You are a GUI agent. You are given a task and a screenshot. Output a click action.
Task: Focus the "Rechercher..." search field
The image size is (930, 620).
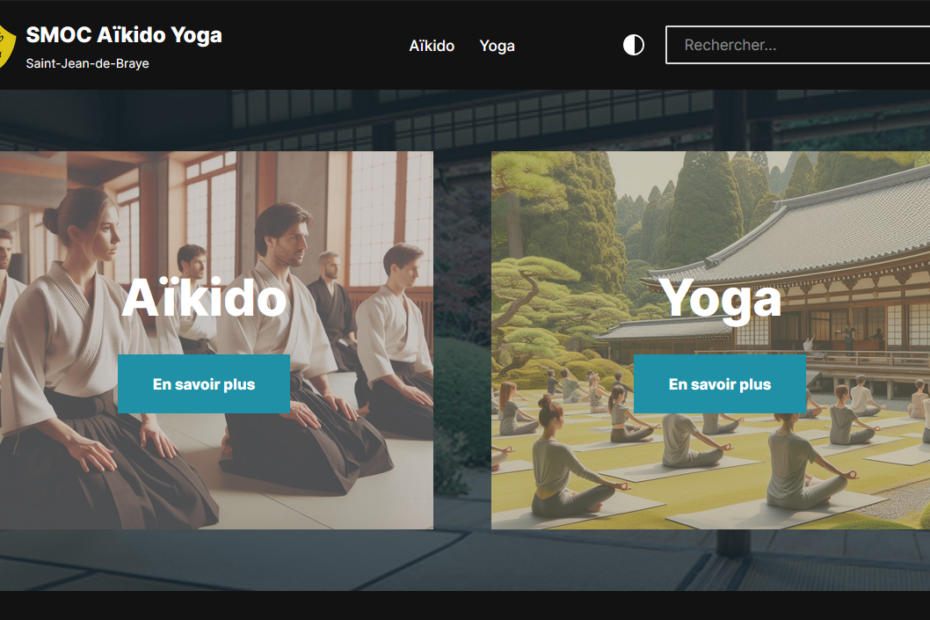[798, 44]
